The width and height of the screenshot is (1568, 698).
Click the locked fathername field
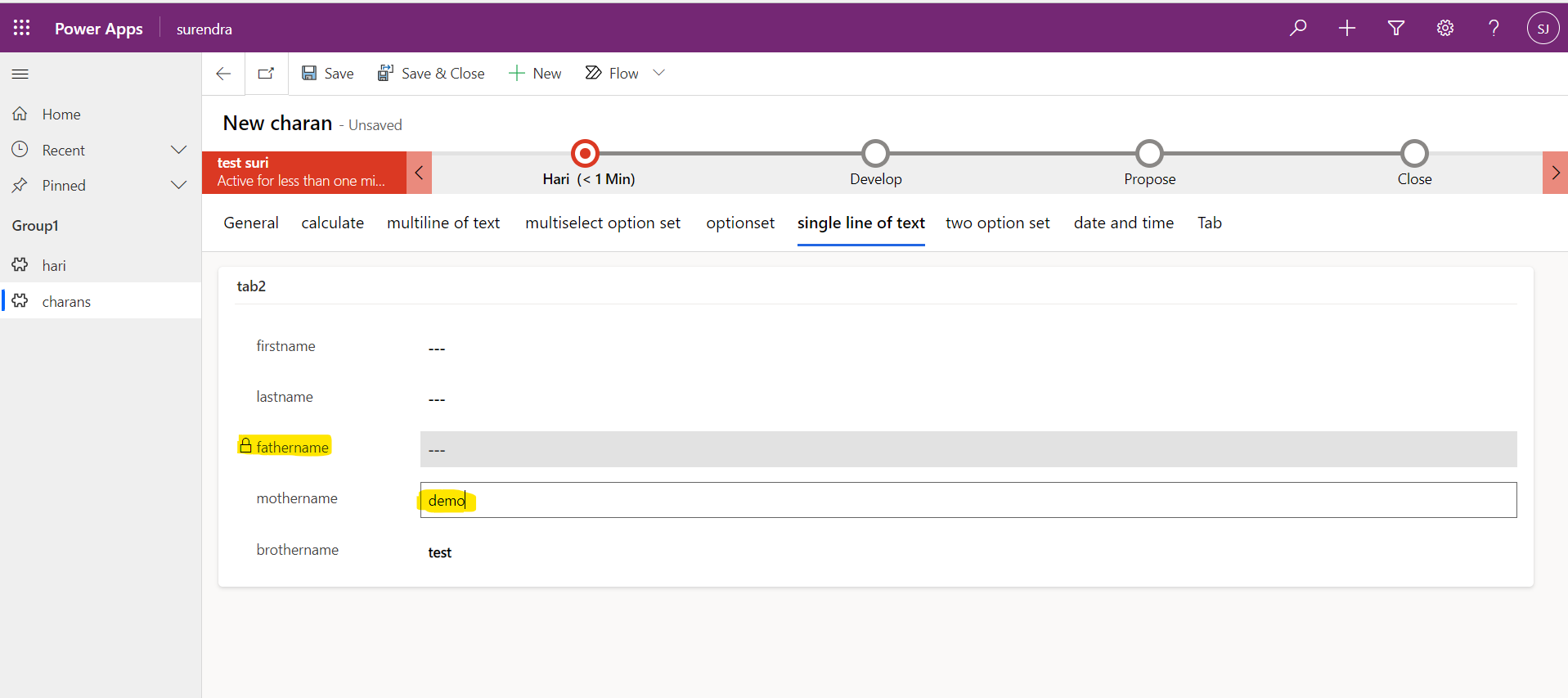968,449
